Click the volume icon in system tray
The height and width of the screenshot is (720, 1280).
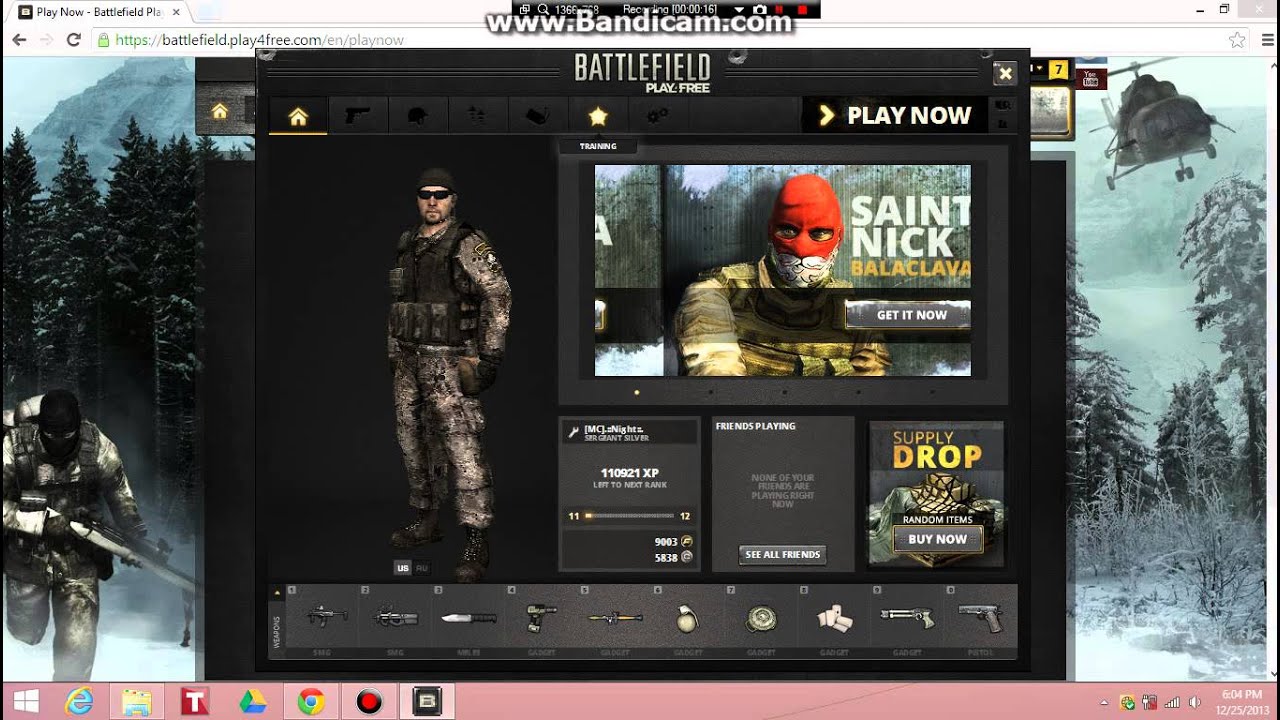point(1194,702)
